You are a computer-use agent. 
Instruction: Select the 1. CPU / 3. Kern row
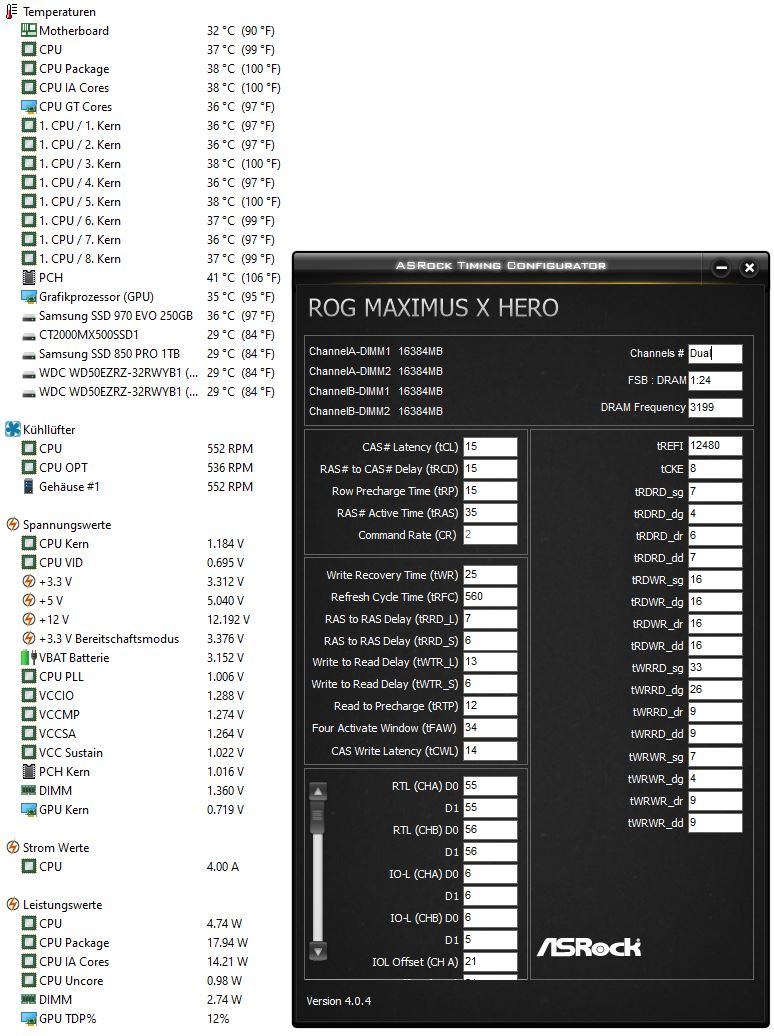click(151, 163)
